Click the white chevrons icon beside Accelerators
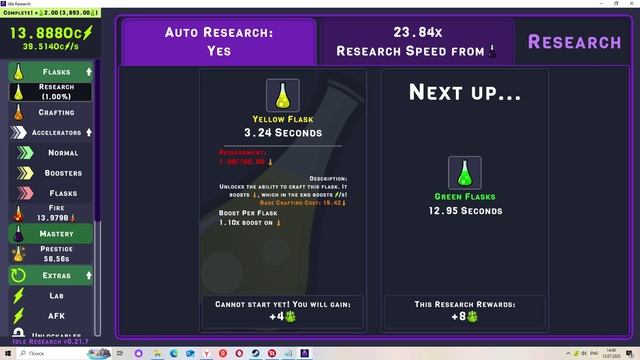The image size is (640, 360). click(x=18, y=133)
